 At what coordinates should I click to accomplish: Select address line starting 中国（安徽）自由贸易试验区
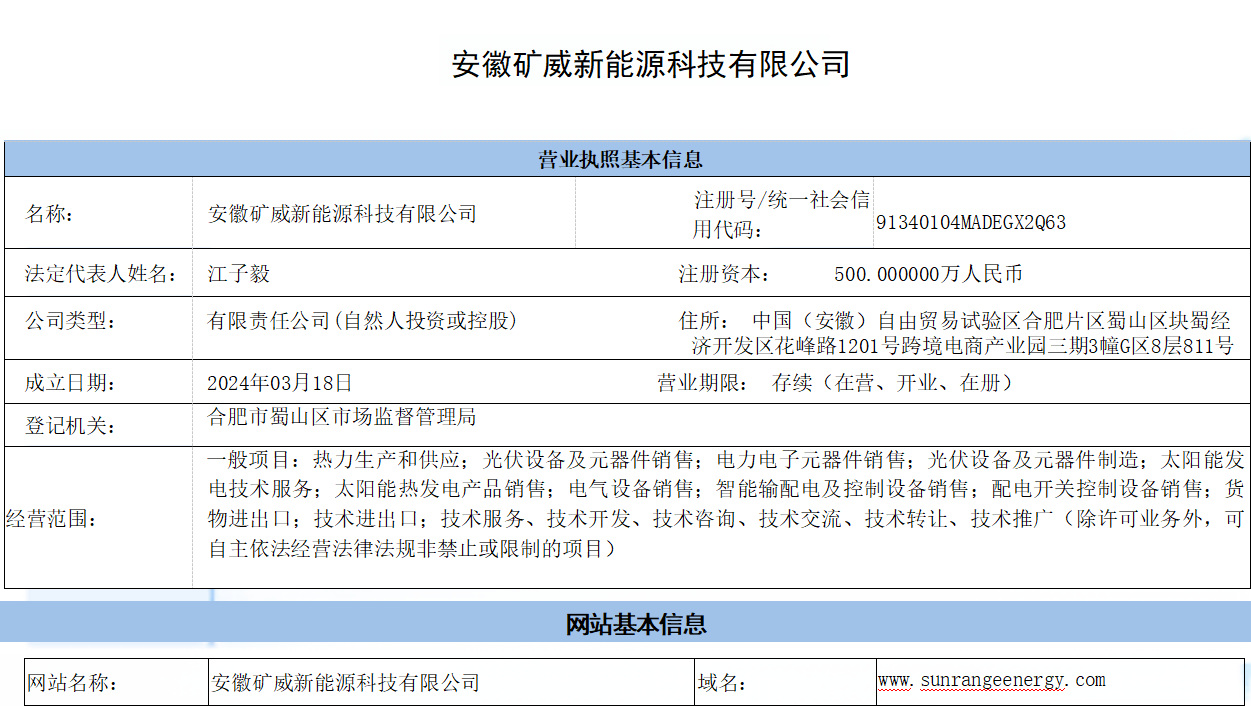[x=991, y=321]
